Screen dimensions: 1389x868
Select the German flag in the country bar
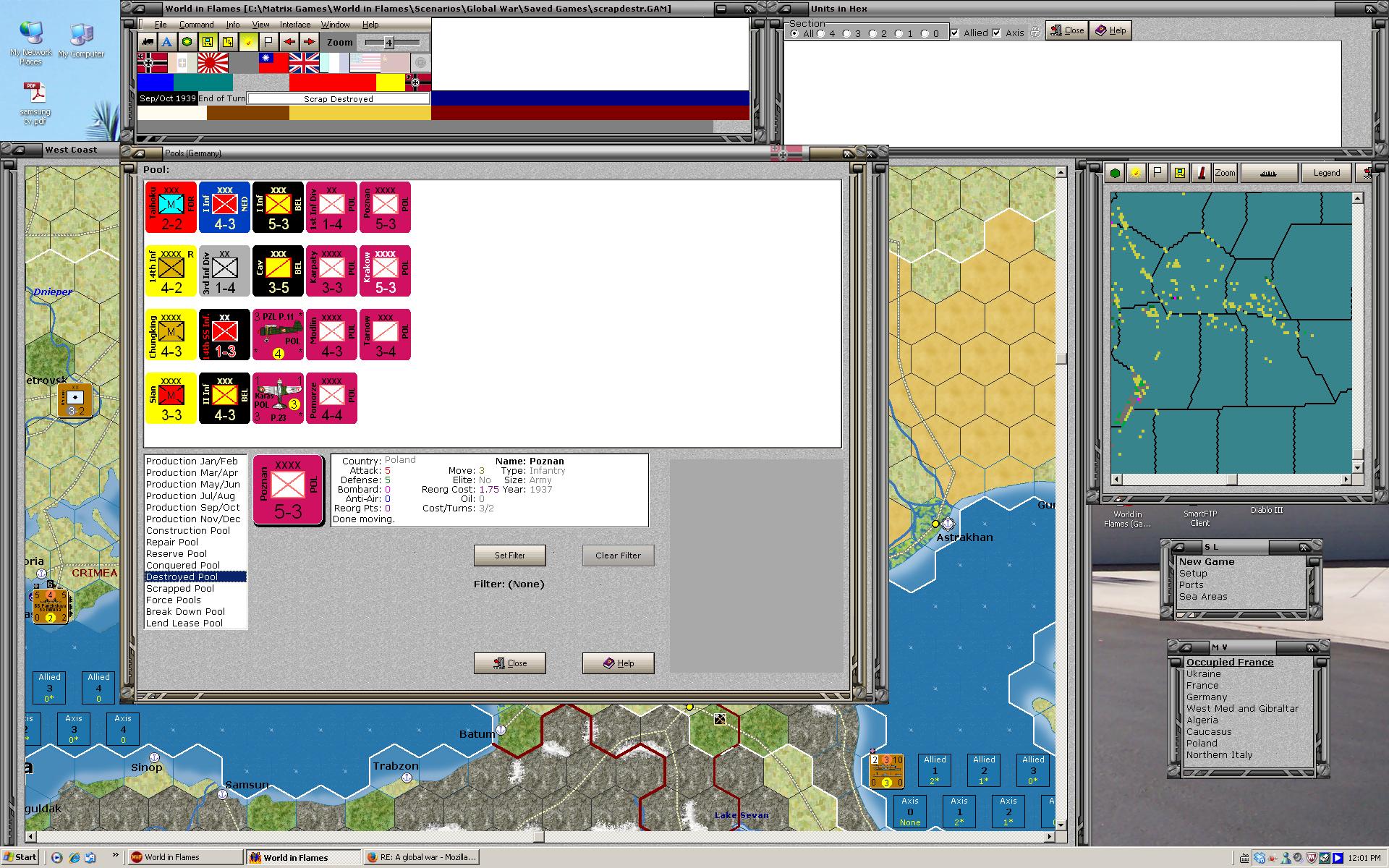tap(152, 63)
